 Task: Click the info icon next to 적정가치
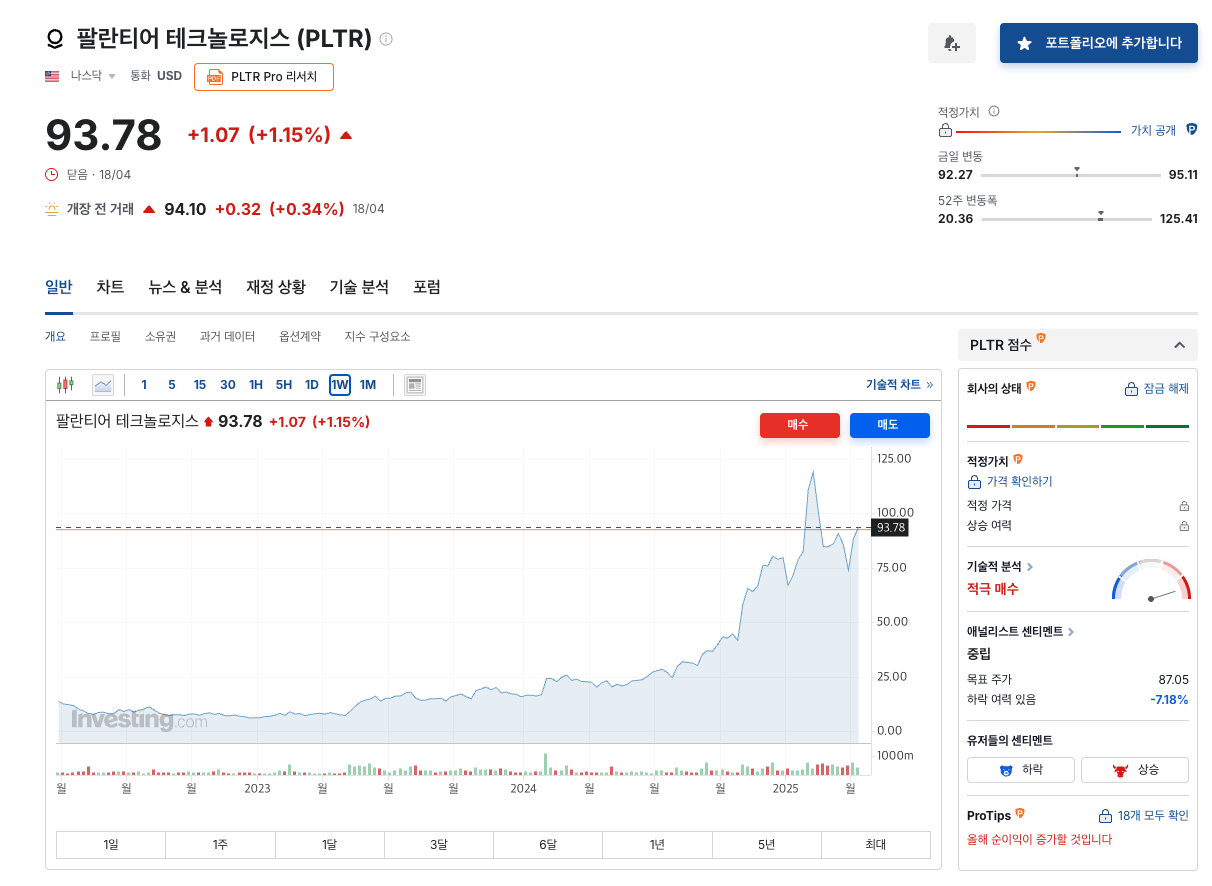point(994,112)
